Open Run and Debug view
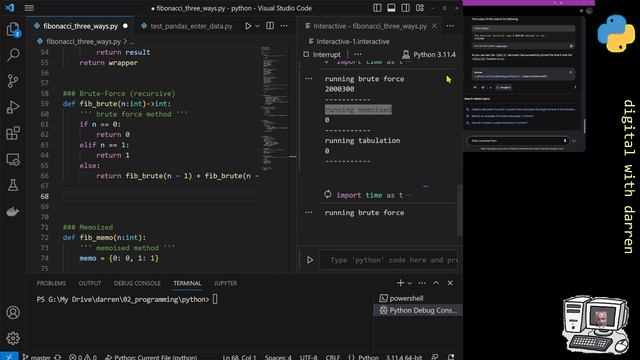640x360 pixels. (13, 107)
